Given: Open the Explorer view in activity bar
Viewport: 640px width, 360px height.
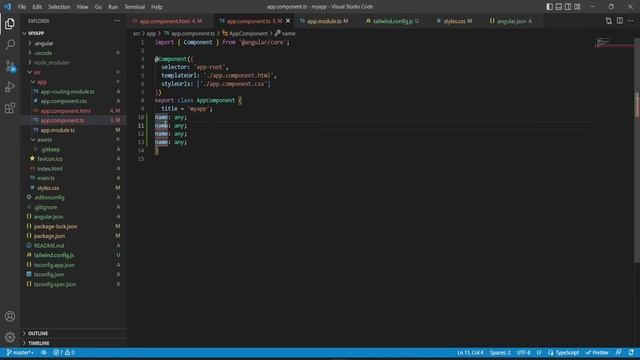Looking at the screenshot, I should click(10, 24).
